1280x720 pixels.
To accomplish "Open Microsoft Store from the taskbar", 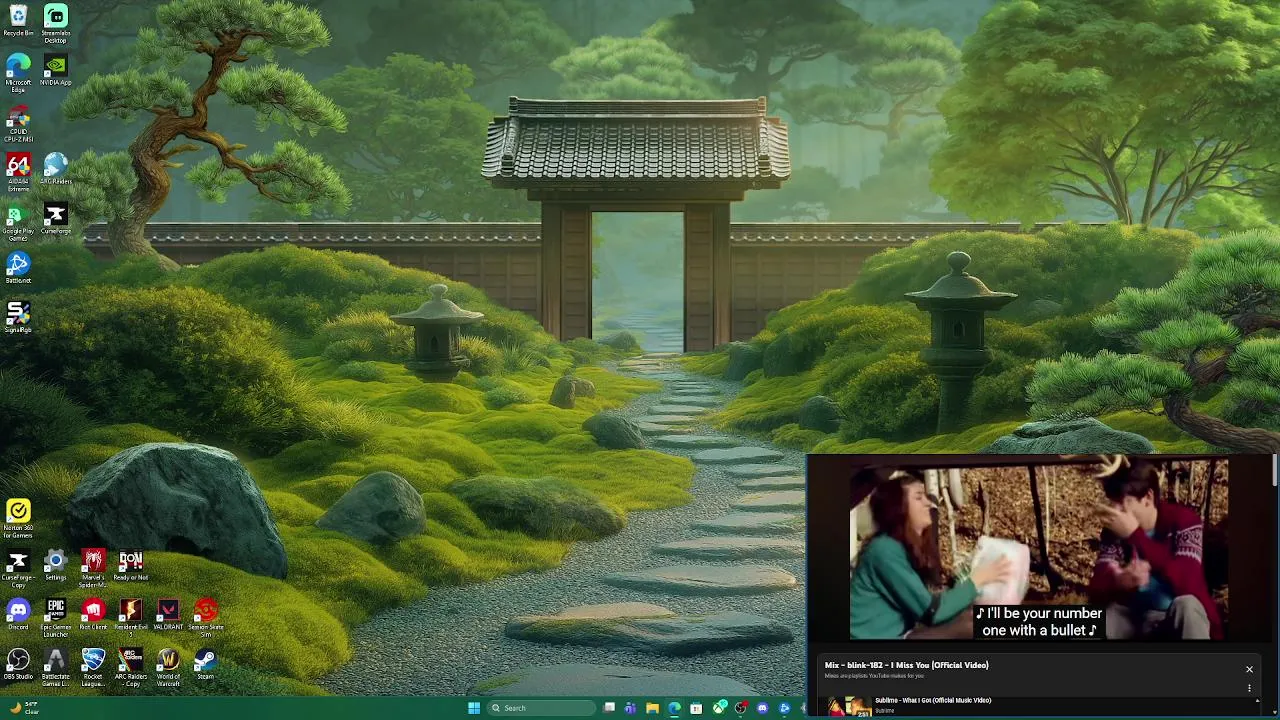I will (x=696, y=708).
